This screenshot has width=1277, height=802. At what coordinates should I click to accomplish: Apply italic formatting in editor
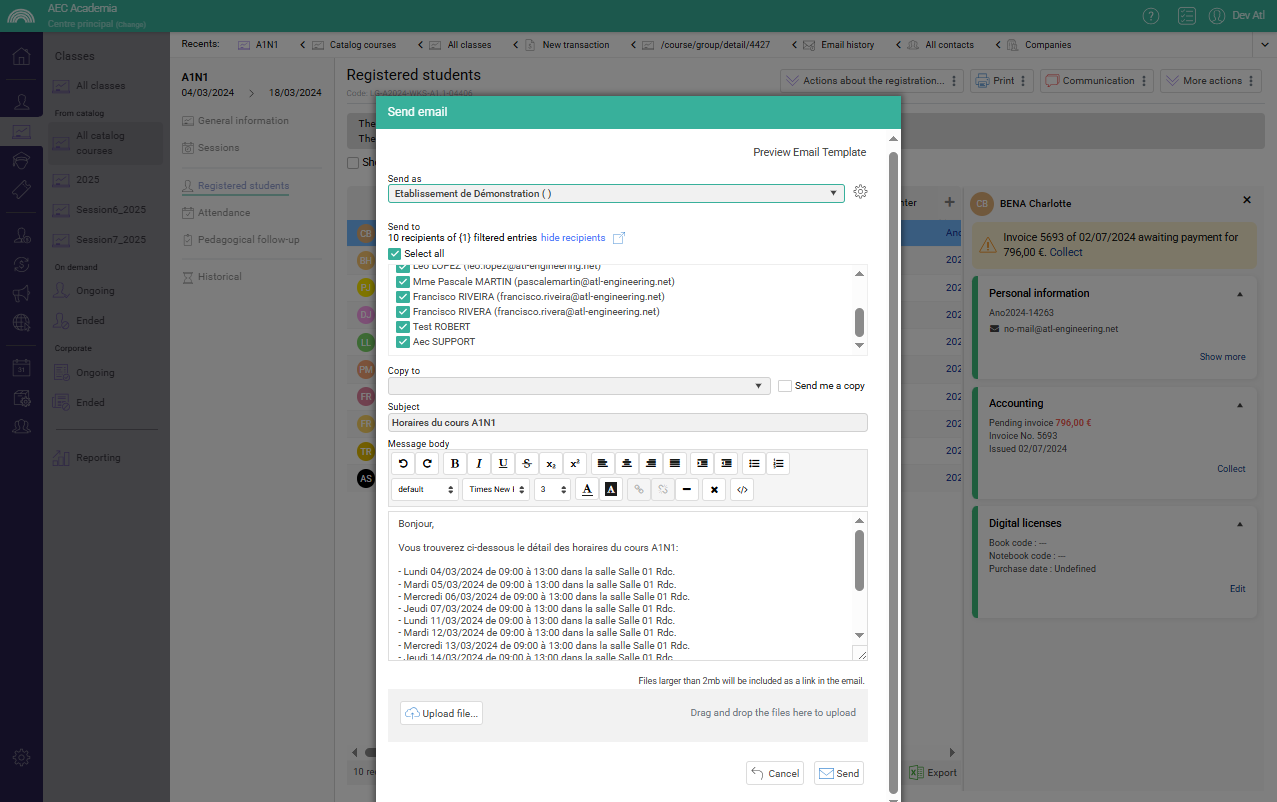(x=479, y=463)
